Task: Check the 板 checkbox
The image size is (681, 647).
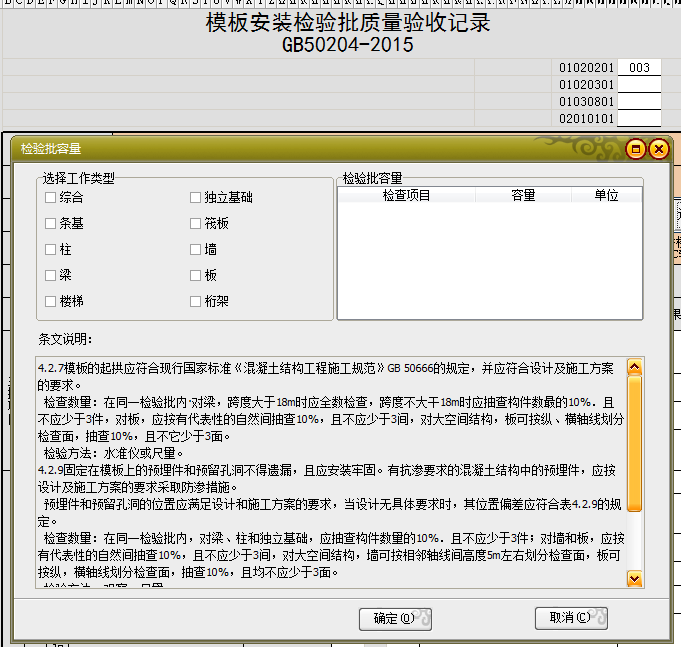Action: point(196,275)
